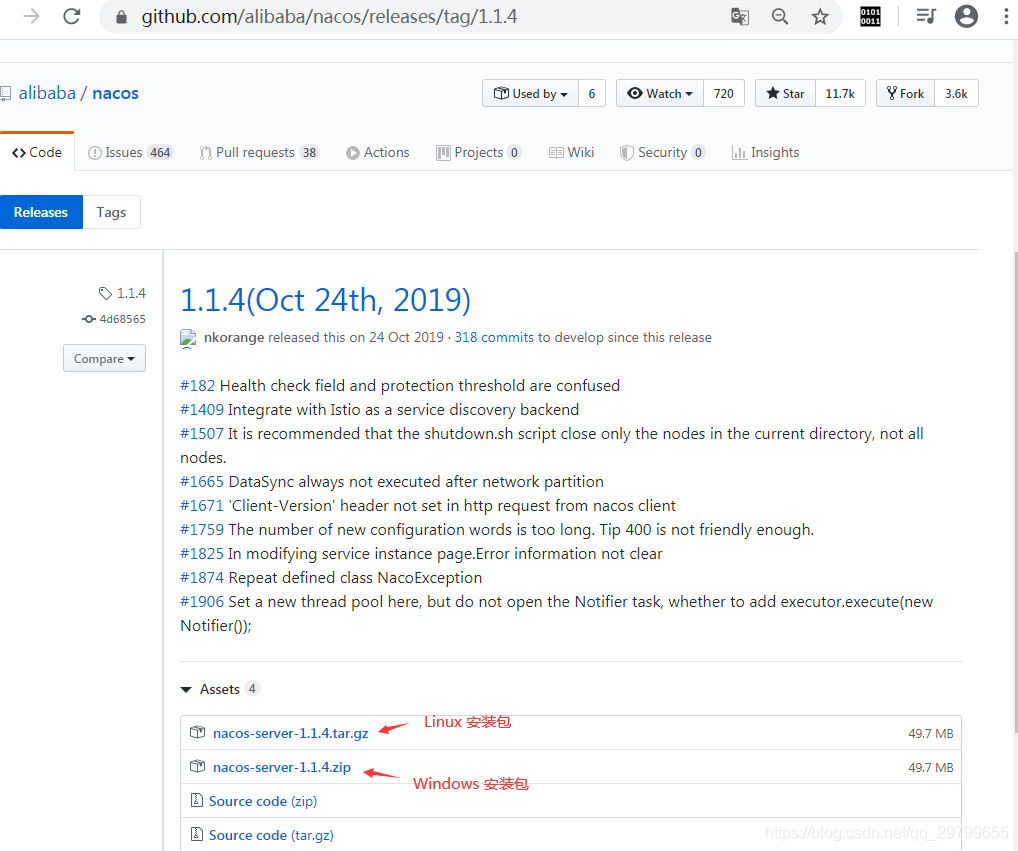Switch to the Code tab
The width and height of the screenshot is (1018, 851).
(x=37, y=152)
